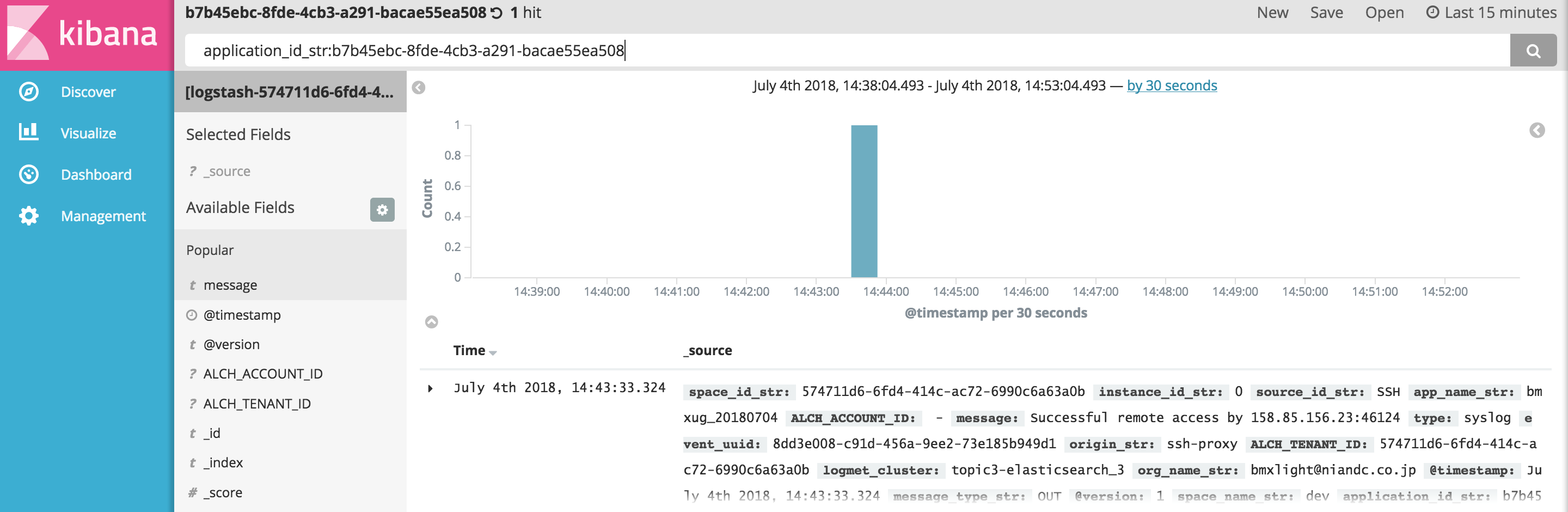Click the space_id_str field label
Screen dimensions: 1568x512
point(738,392)
